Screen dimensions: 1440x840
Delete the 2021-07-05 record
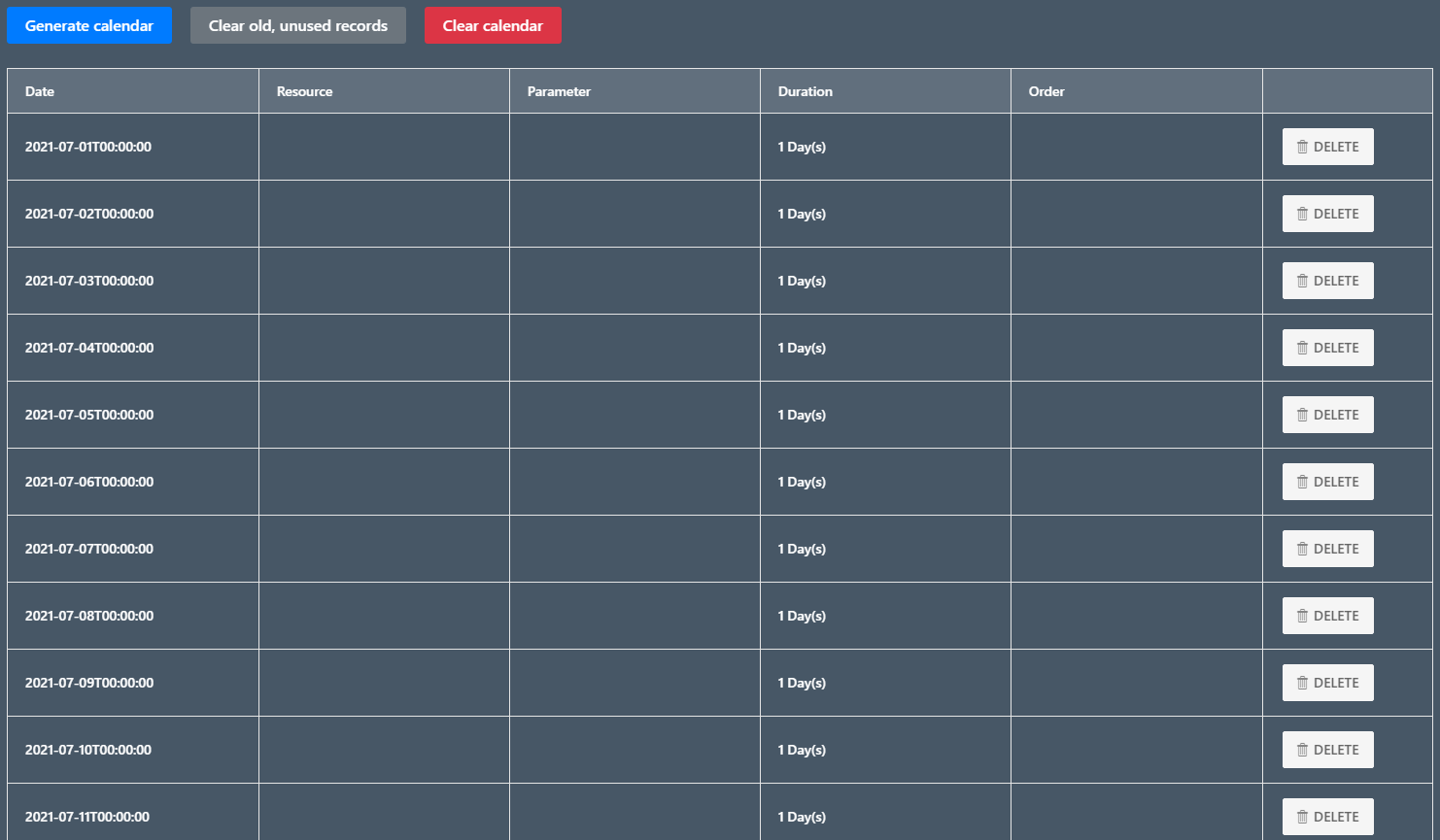point(1327,415)
